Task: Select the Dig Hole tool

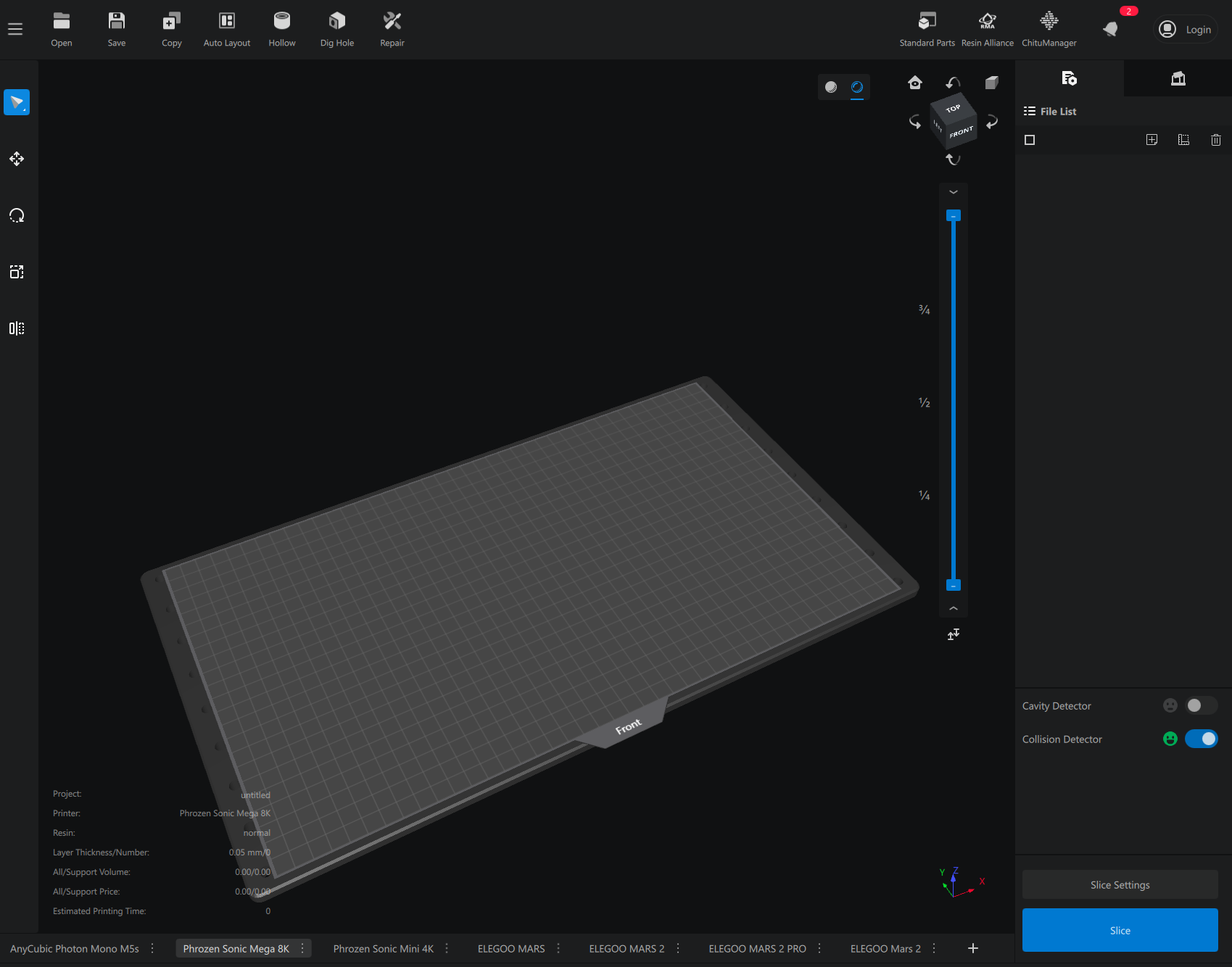Action: coord(336,22)
